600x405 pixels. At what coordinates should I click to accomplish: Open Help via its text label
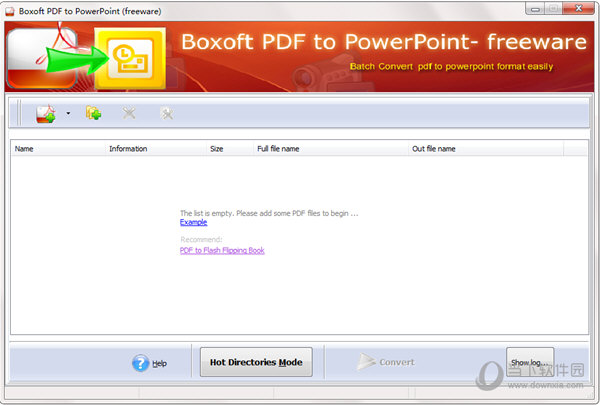tap(160, 363)
